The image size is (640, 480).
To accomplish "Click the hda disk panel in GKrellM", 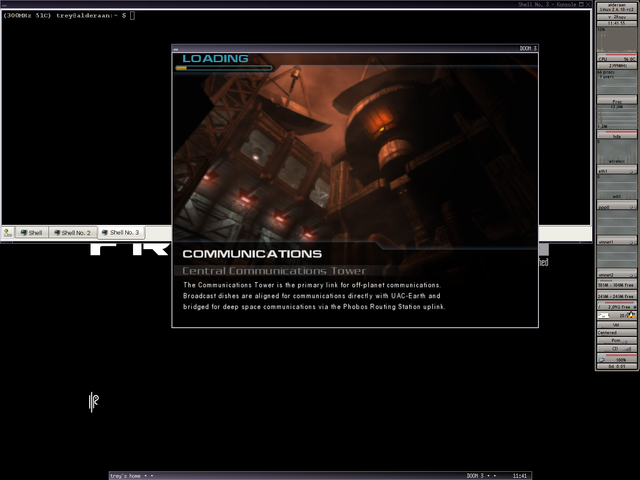I will 617,136.
